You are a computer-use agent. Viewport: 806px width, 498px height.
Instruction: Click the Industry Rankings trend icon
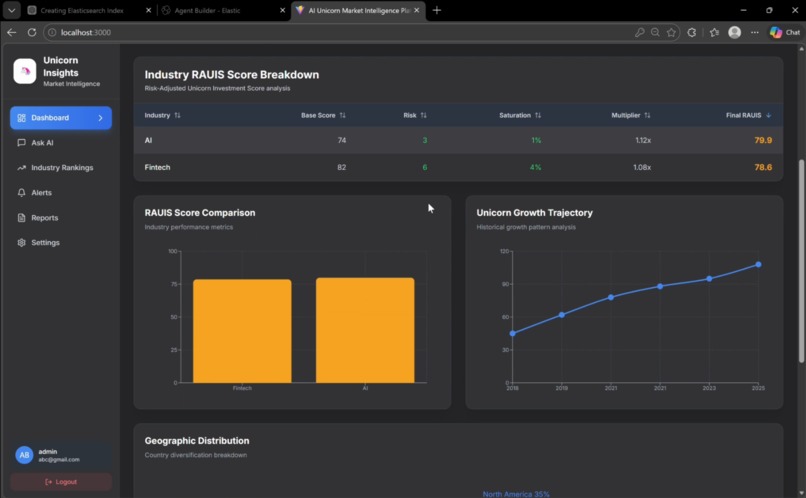(21, 168)
